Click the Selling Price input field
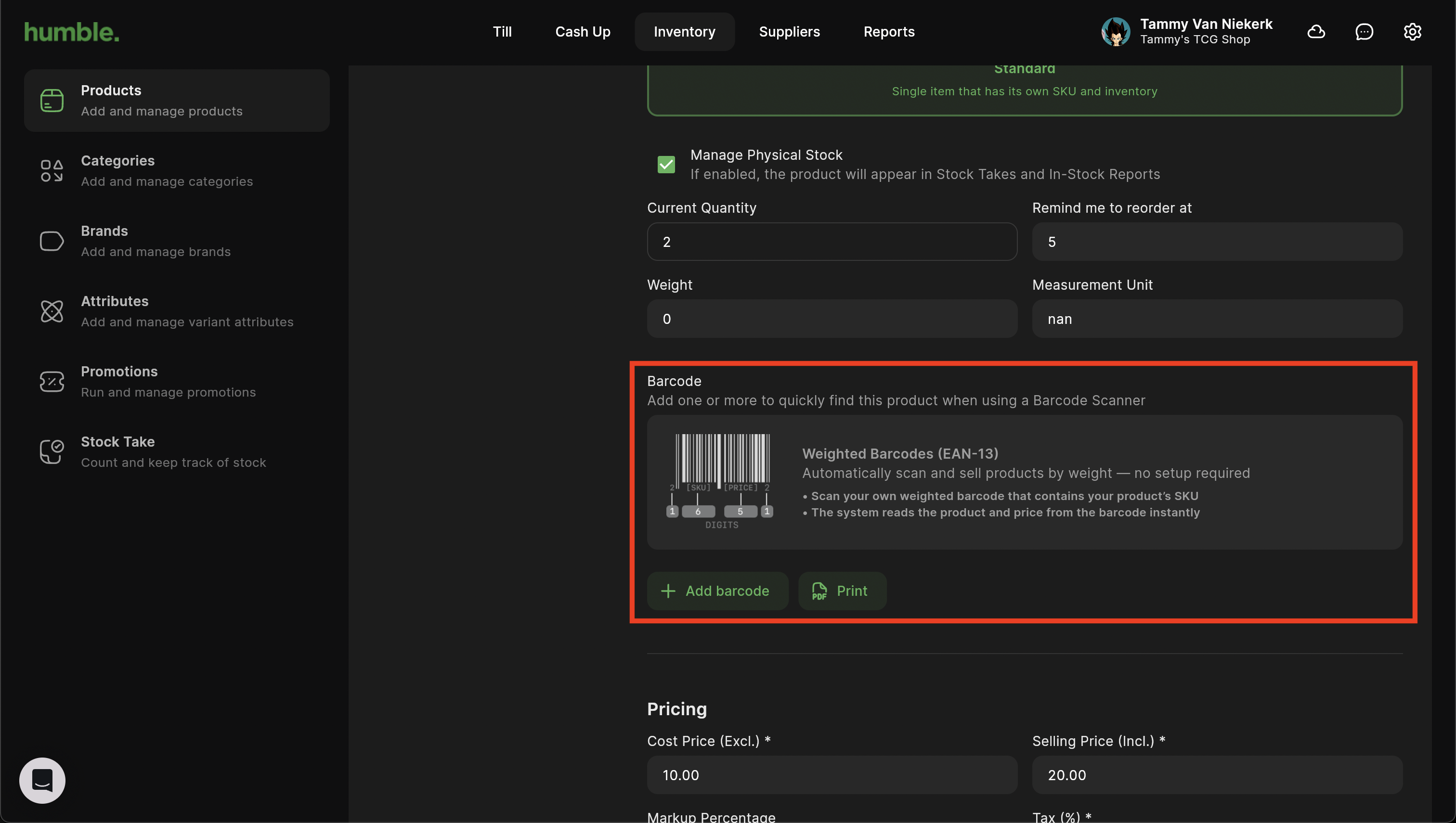 click(1217, 775)
